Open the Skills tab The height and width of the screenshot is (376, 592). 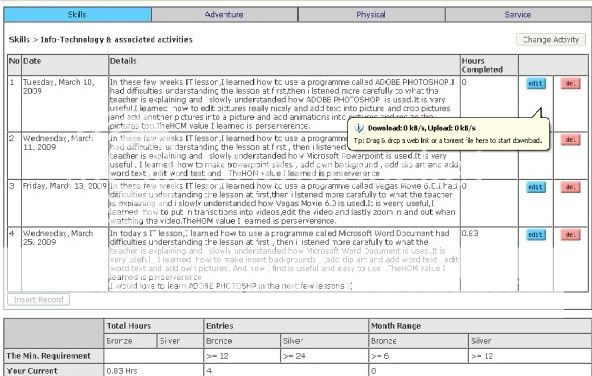pos(77,15)
